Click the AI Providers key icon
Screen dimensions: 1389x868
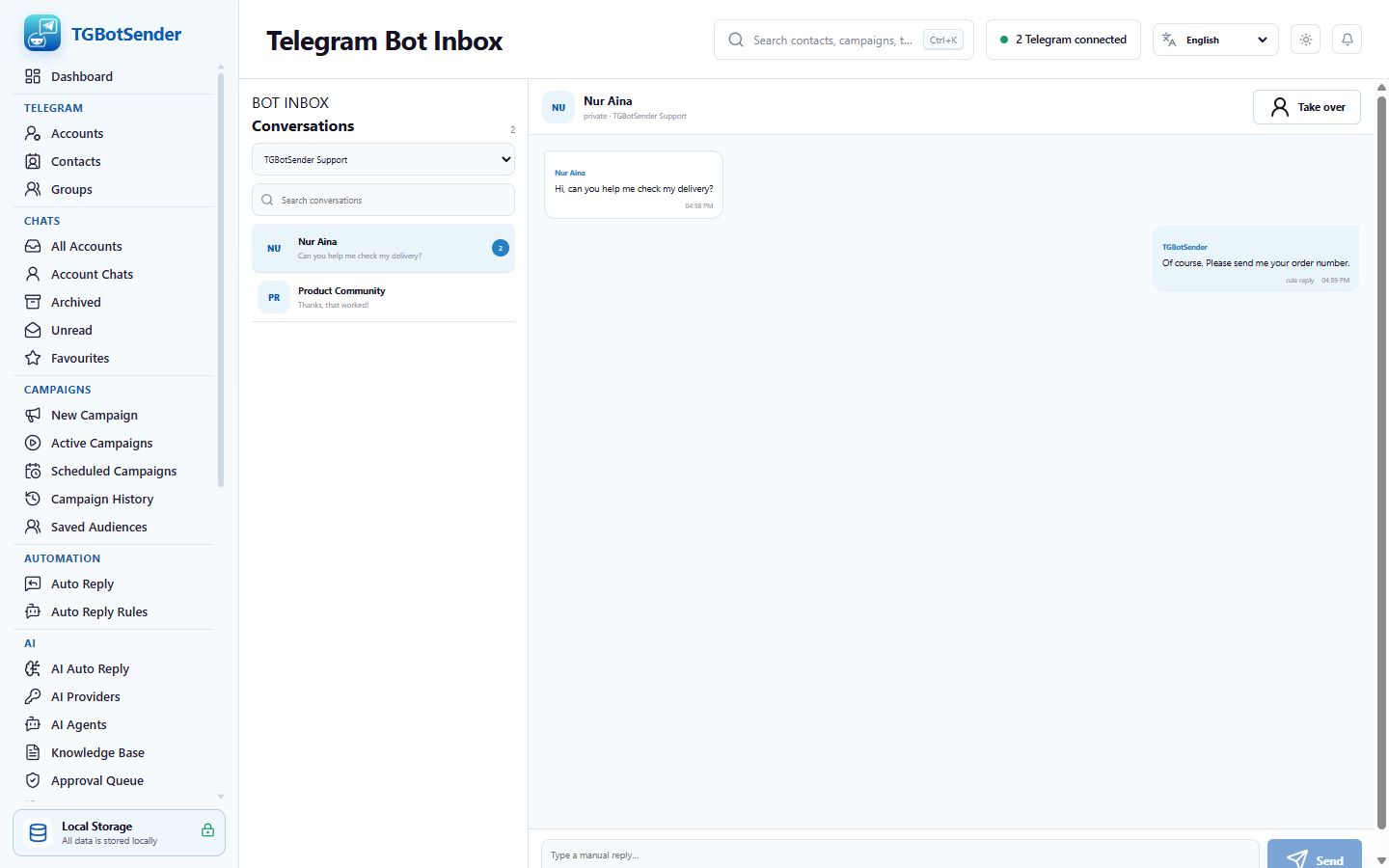point(33,696)
